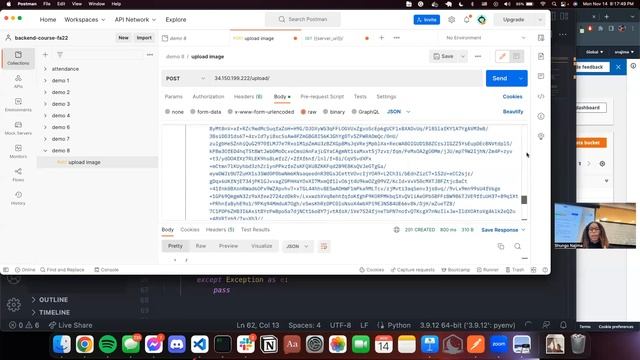Click the Search Postman field
640x360 pixels.
[x=303, y=20]
